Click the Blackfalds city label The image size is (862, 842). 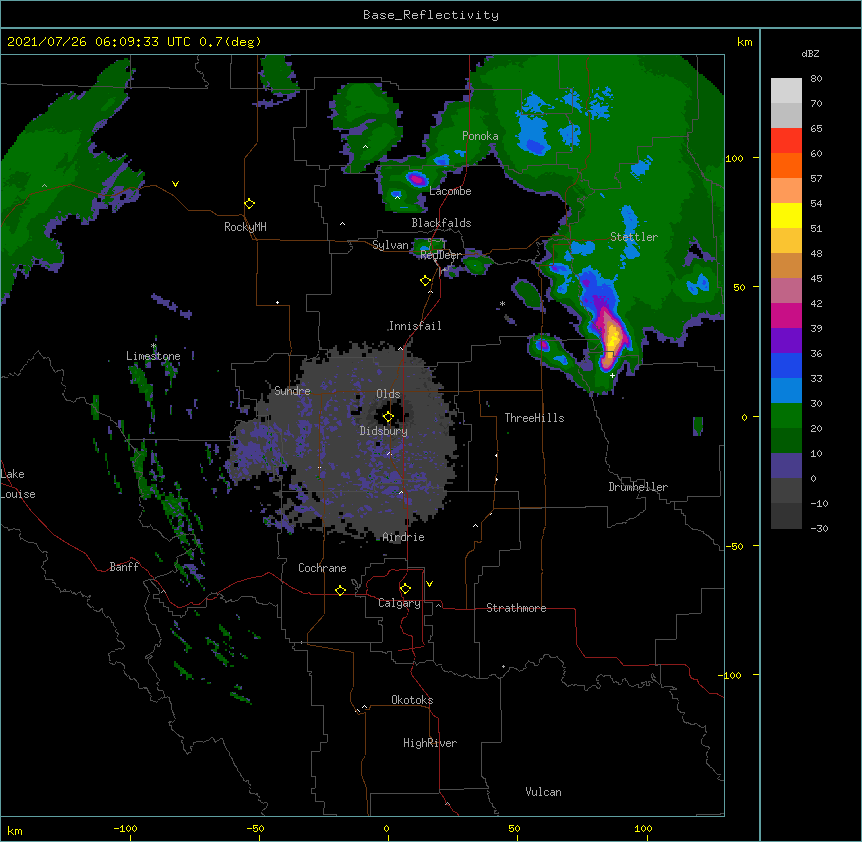(441, 223)
